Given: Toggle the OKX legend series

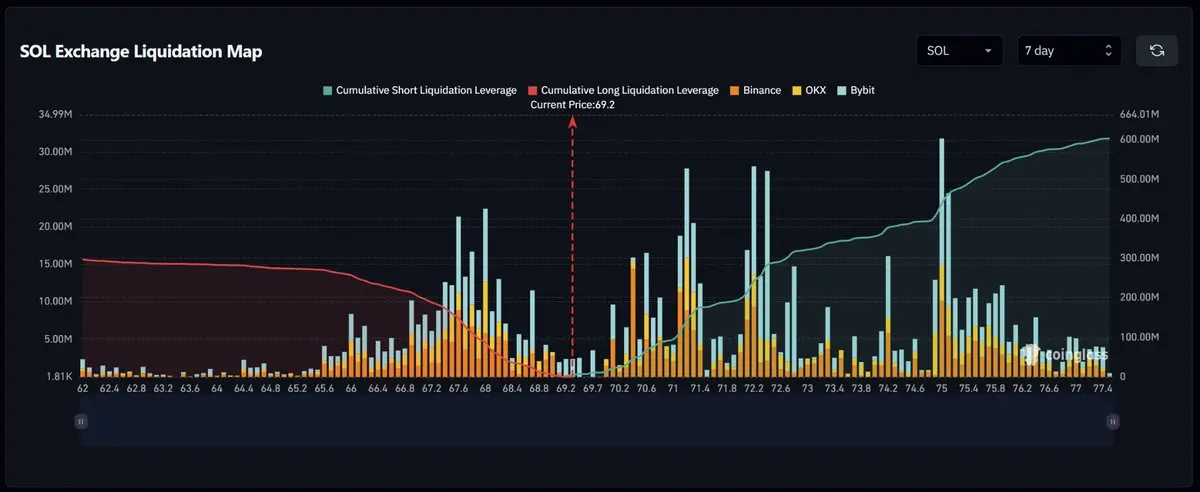Looking at the screenshot, I should [x=810, y=90].
